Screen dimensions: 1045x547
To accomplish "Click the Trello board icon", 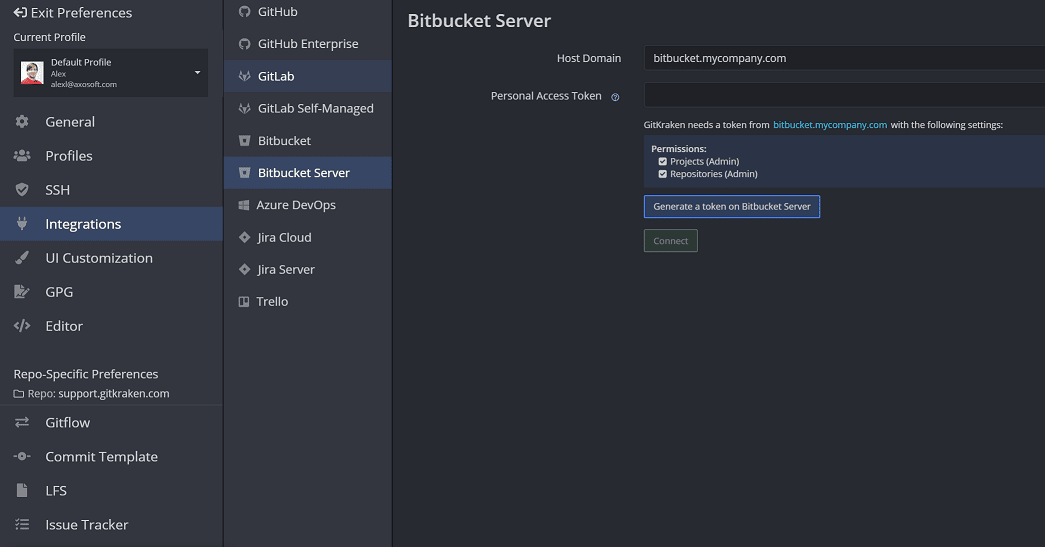I will point(244,302).
